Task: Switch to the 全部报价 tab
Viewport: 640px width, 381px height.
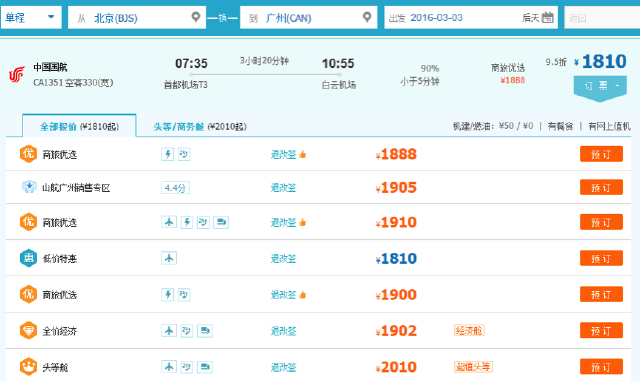Action: (x=79, y=127)
